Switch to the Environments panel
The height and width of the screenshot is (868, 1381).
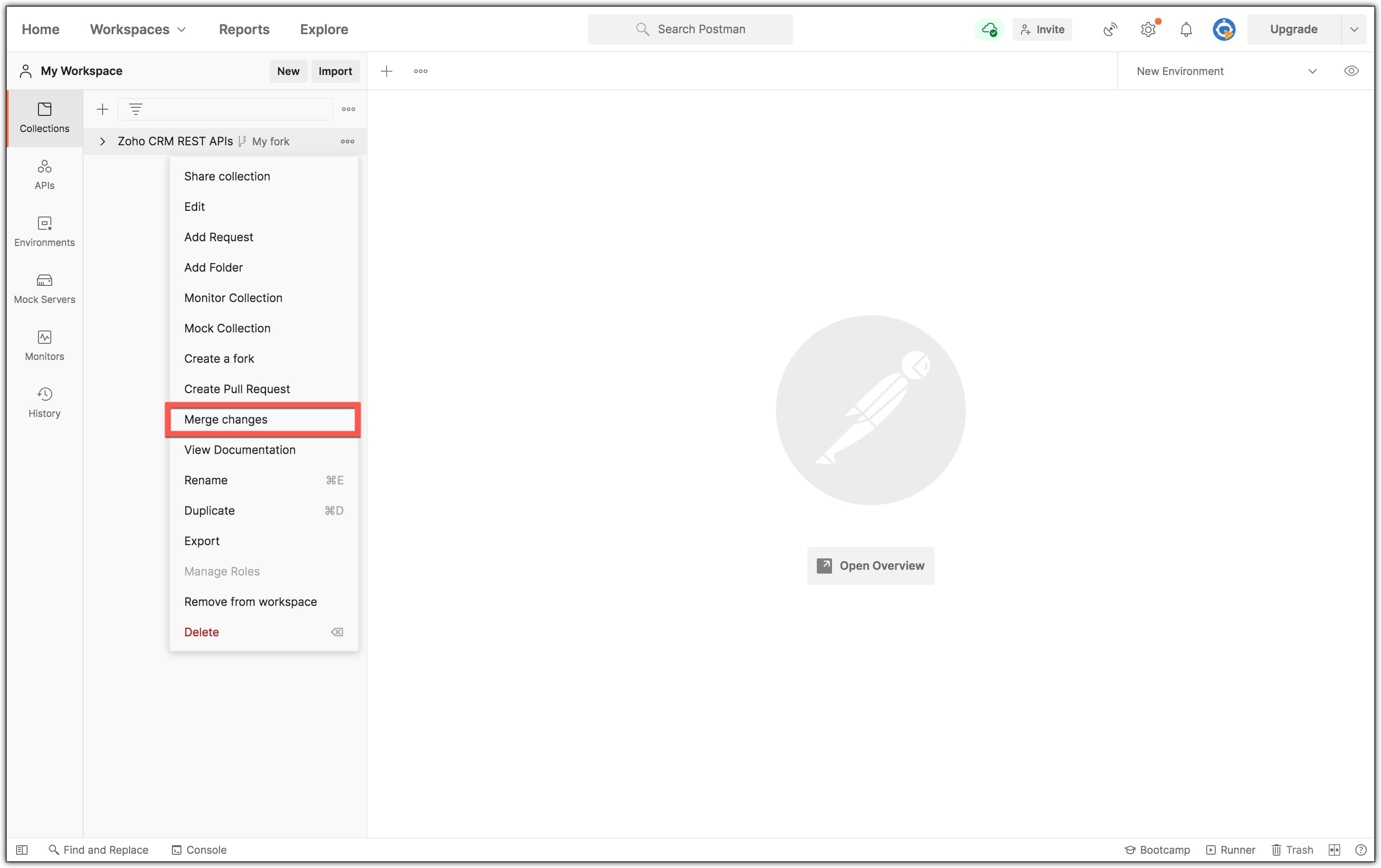[44, 231]
